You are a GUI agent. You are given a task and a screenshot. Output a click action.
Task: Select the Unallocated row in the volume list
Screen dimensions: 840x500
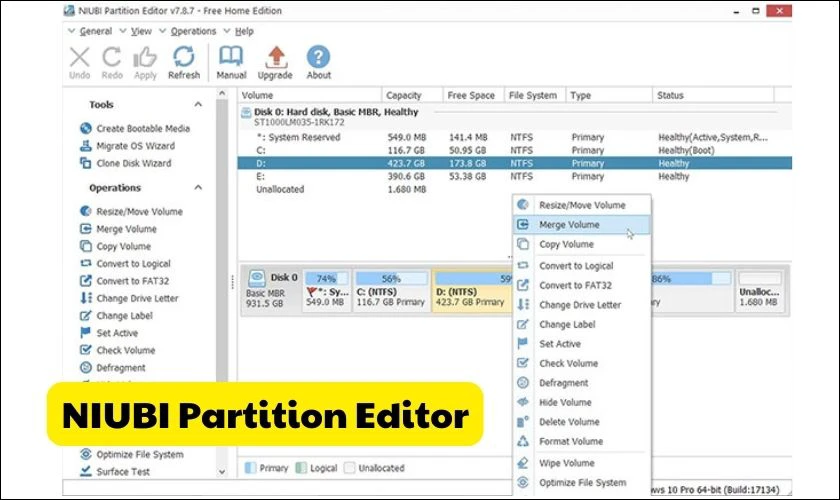coord(514,189)
